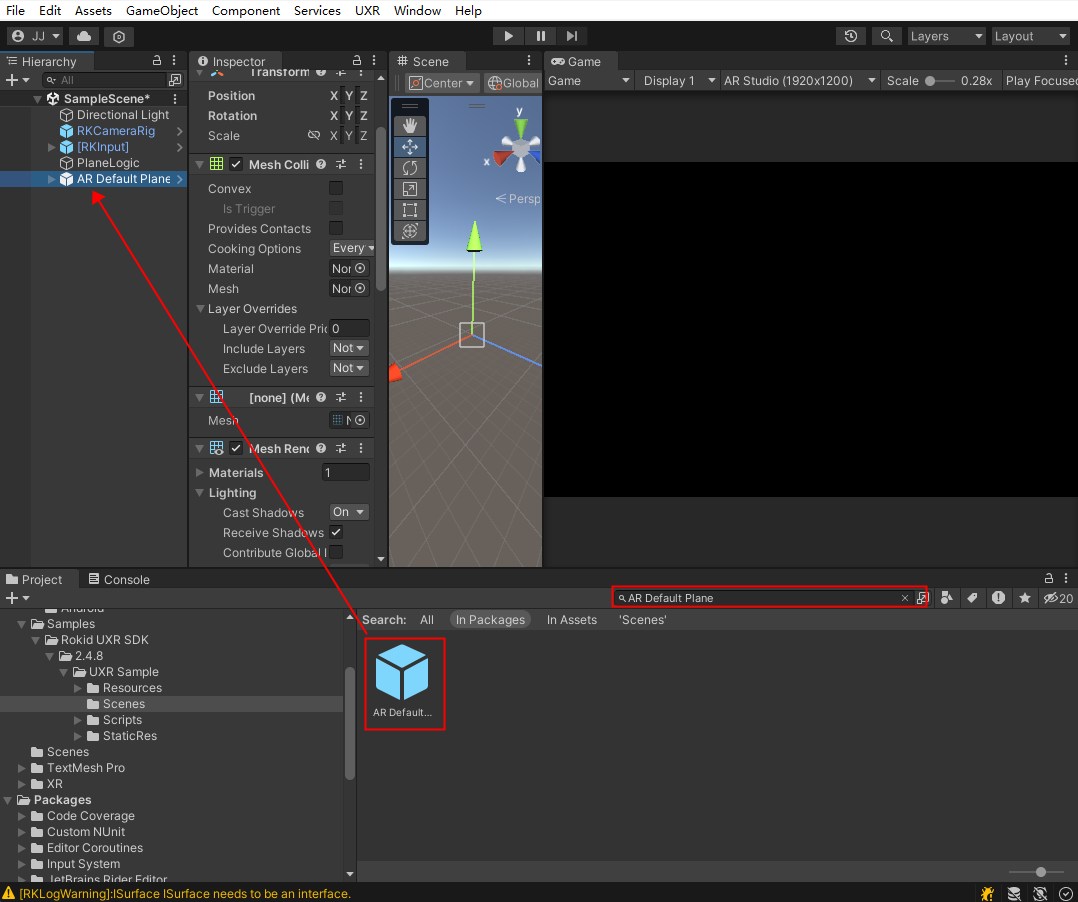This screenshot has height=902, width=1078.
Task: Switch to the Console tab
Action: (x=118, y=579)
